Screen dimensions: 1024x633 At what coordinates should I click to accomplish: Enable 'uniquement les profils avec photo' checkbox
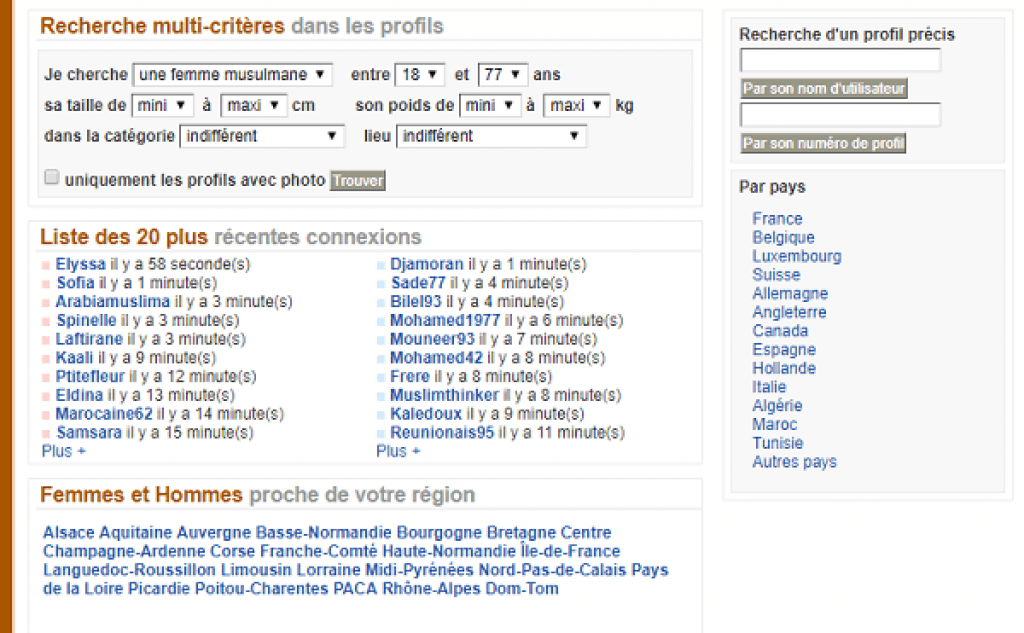52,177
